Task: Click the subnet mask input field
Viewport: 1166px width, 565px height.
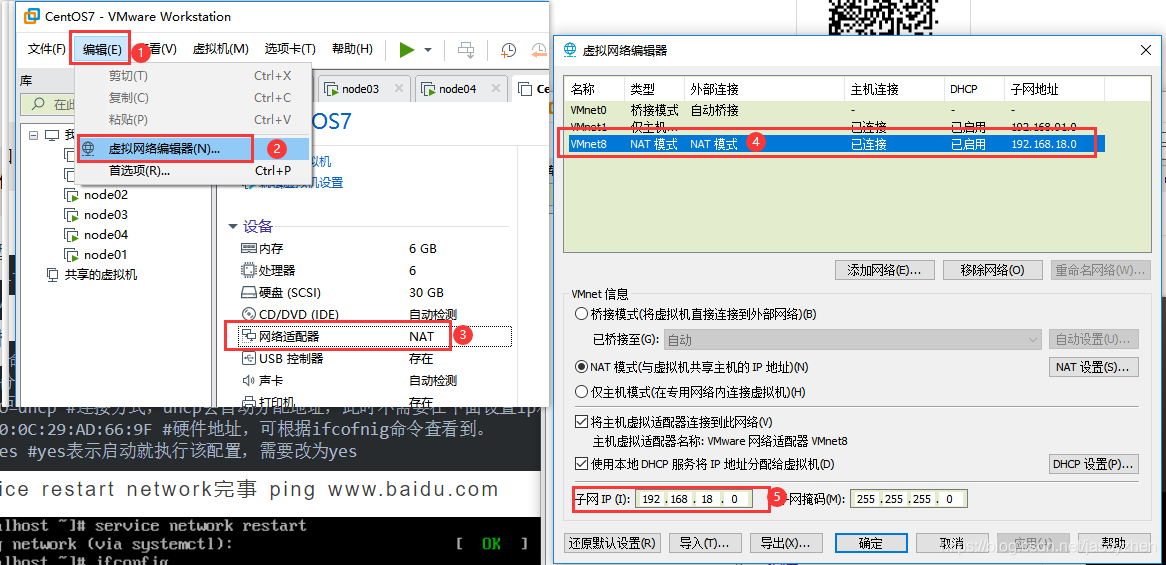Action: pos(909,500)
